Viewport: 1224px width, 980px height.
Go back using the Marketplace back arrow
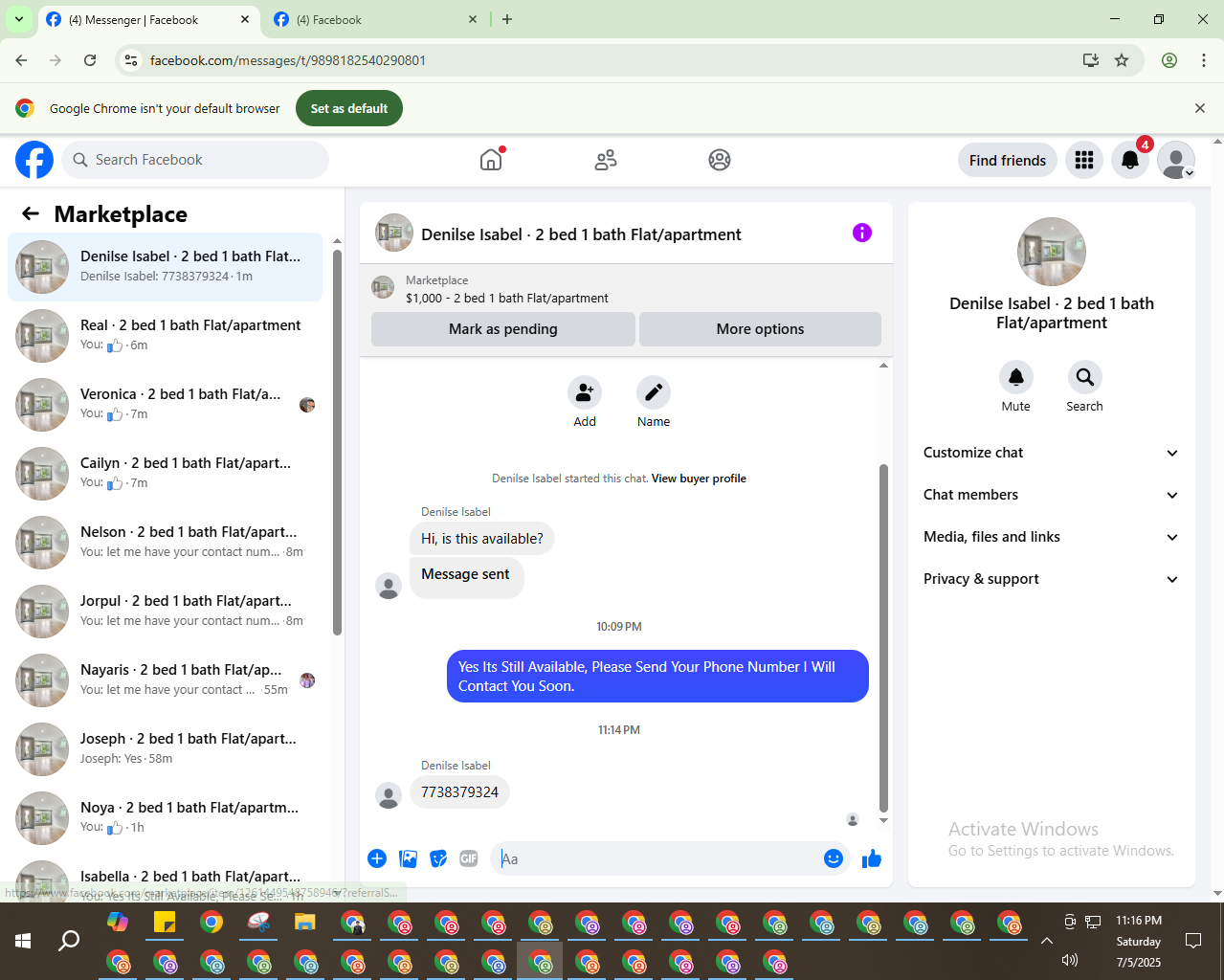coord(31,213)
